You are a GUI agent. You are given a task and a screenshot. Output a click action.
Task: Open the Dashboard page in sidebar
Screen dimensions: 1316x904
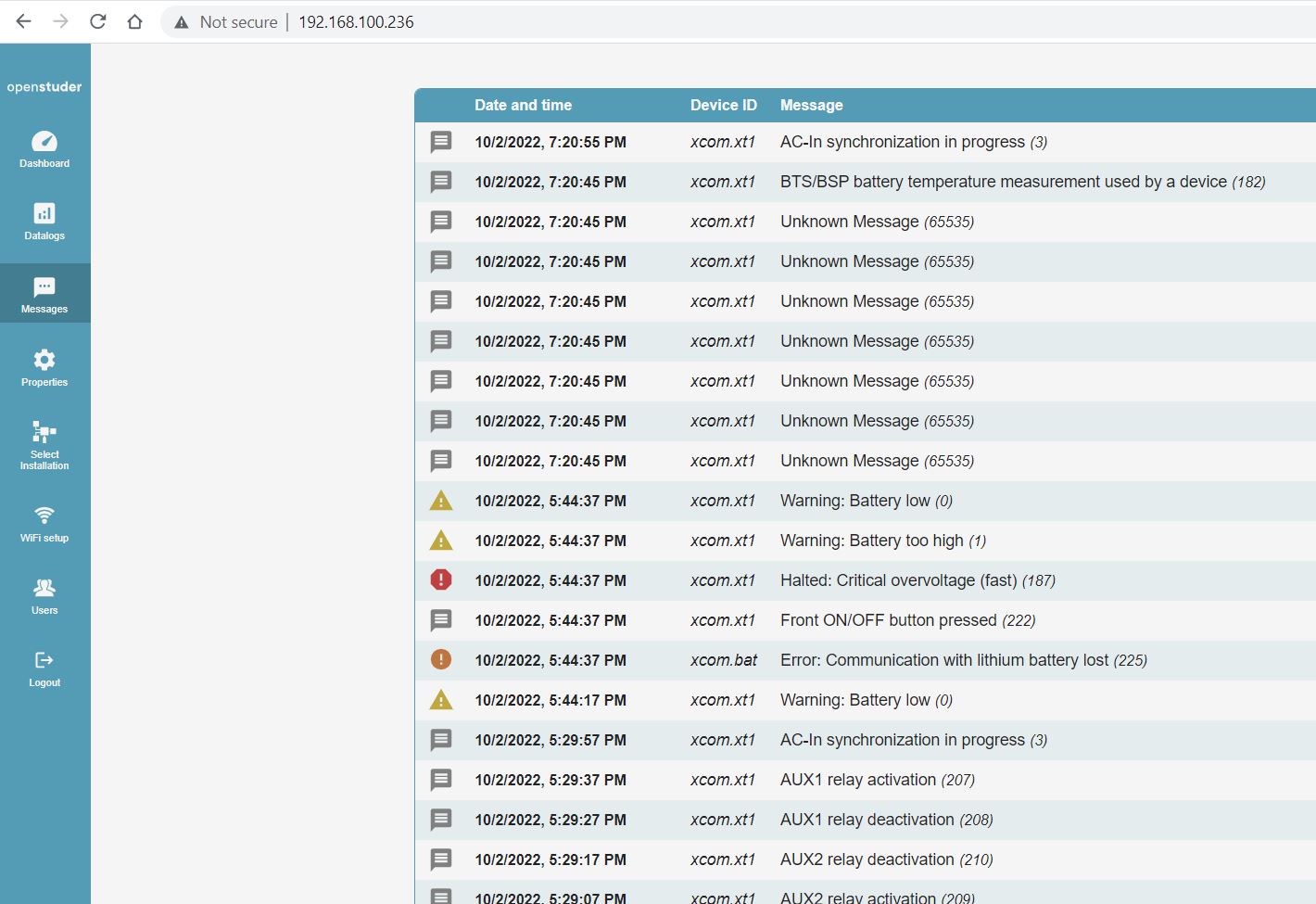[44, 148]
